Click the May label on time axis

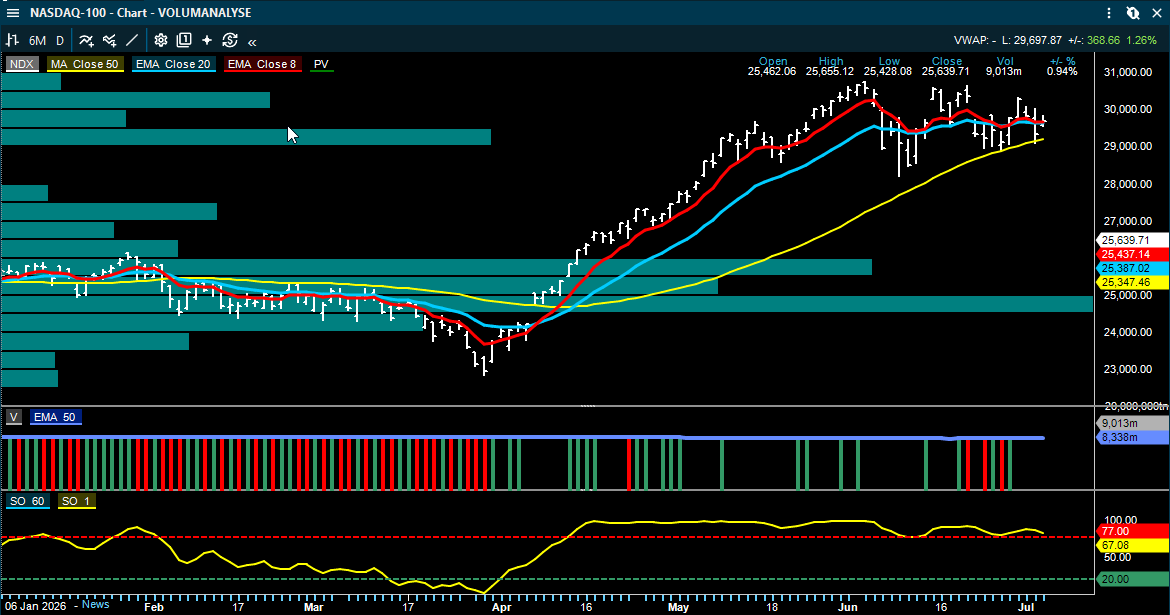[x=678, y=607]
